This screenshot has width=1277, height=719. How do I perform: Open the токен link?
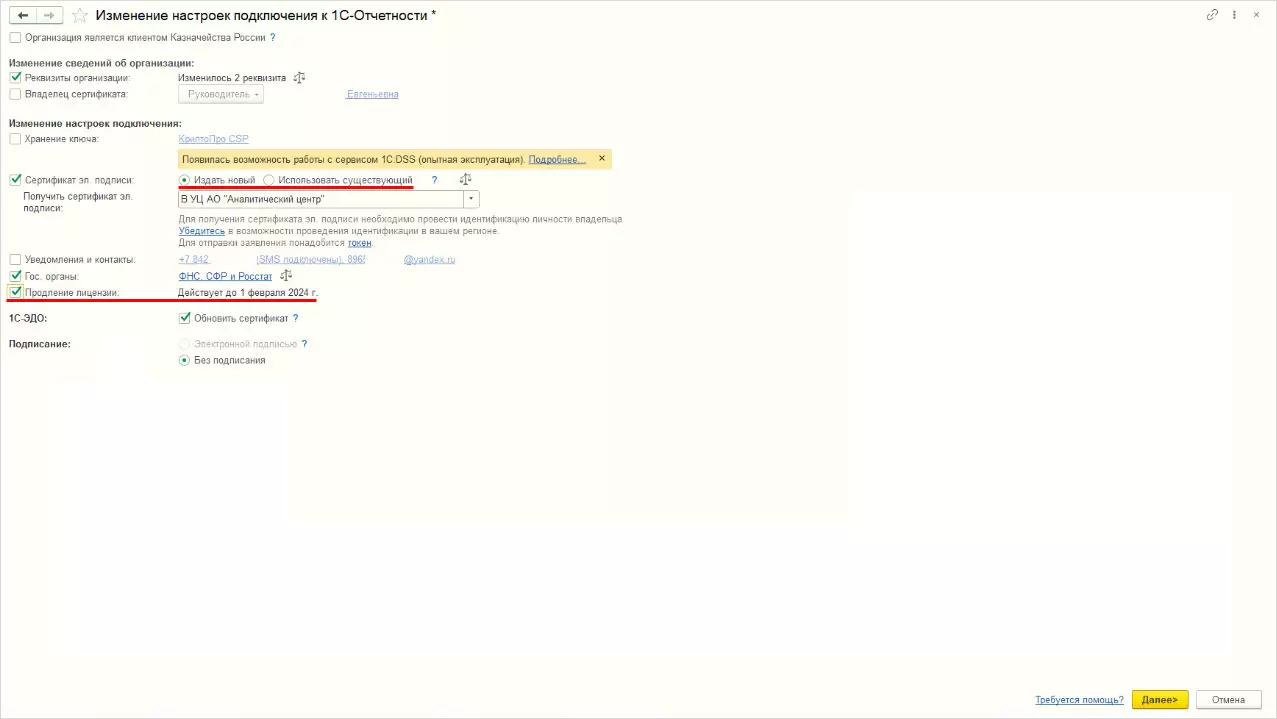coord(360,242)
